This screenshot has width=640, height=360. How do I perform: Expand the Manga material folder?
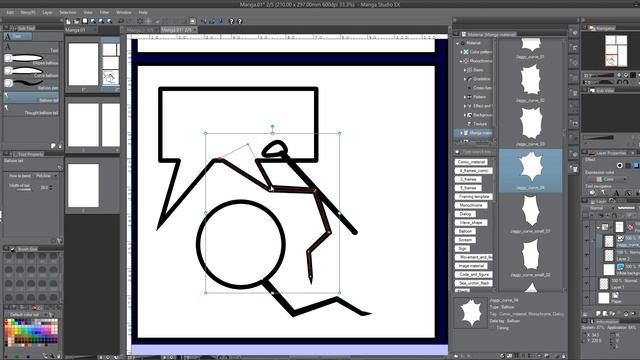click(x=461, y=133)
